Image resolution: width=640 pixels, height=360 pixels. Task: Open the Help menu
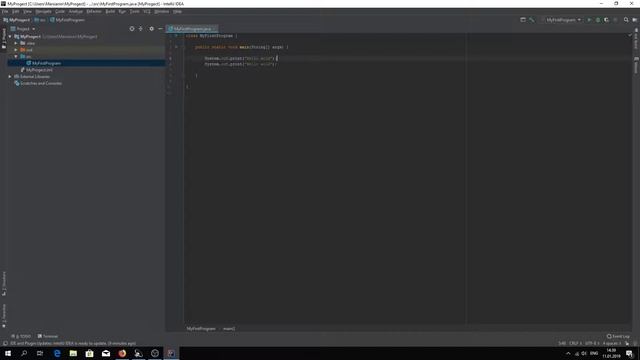pyautogui.click(x=177, y=11)
